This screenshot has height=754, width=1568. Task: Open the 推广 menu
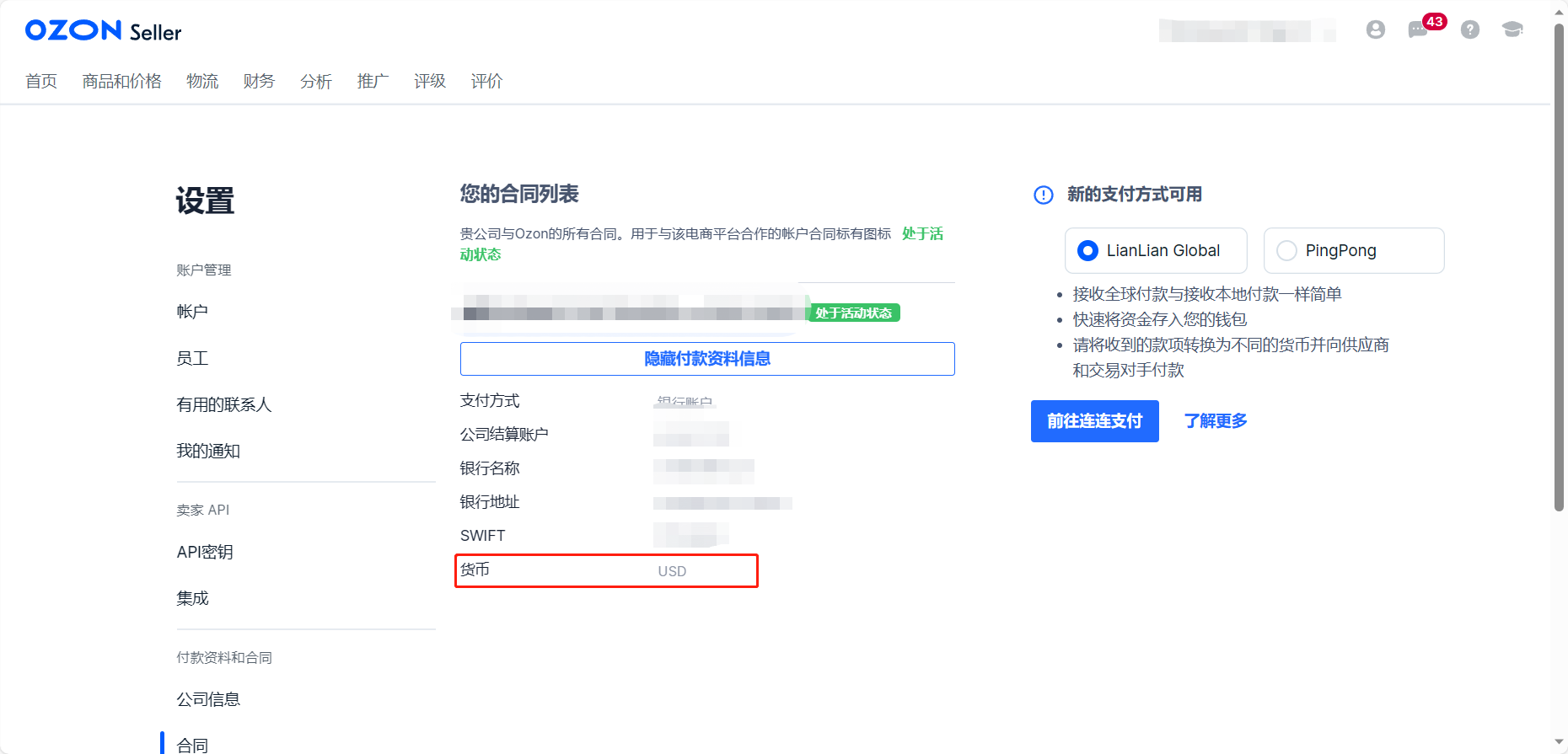[373, 81]
